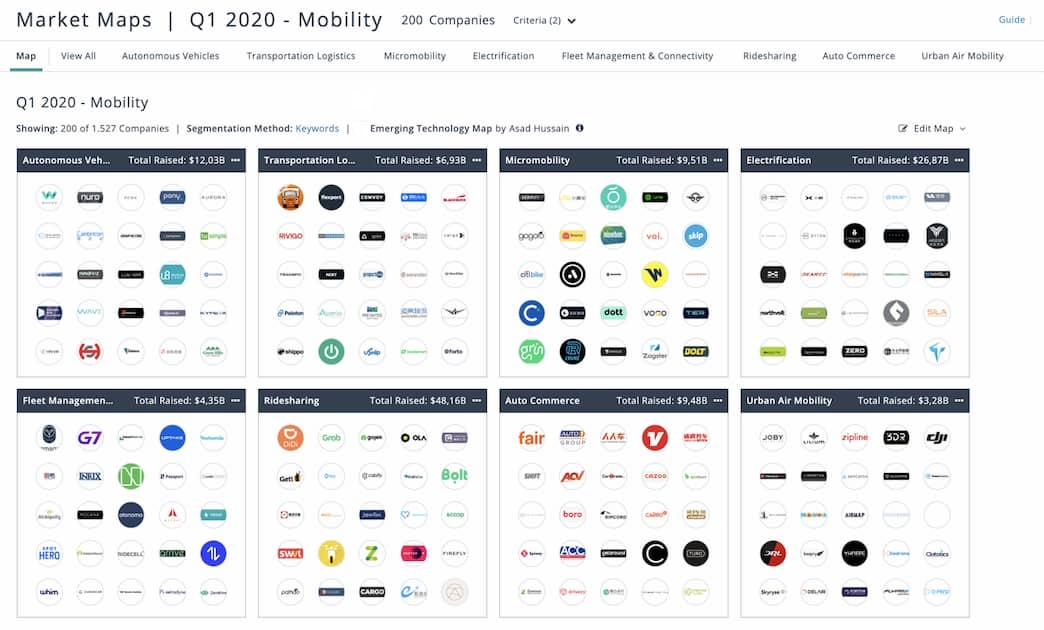Open the Flexport dark circle logo
Screen dimensions: 1044x630
tap(332, 197)
